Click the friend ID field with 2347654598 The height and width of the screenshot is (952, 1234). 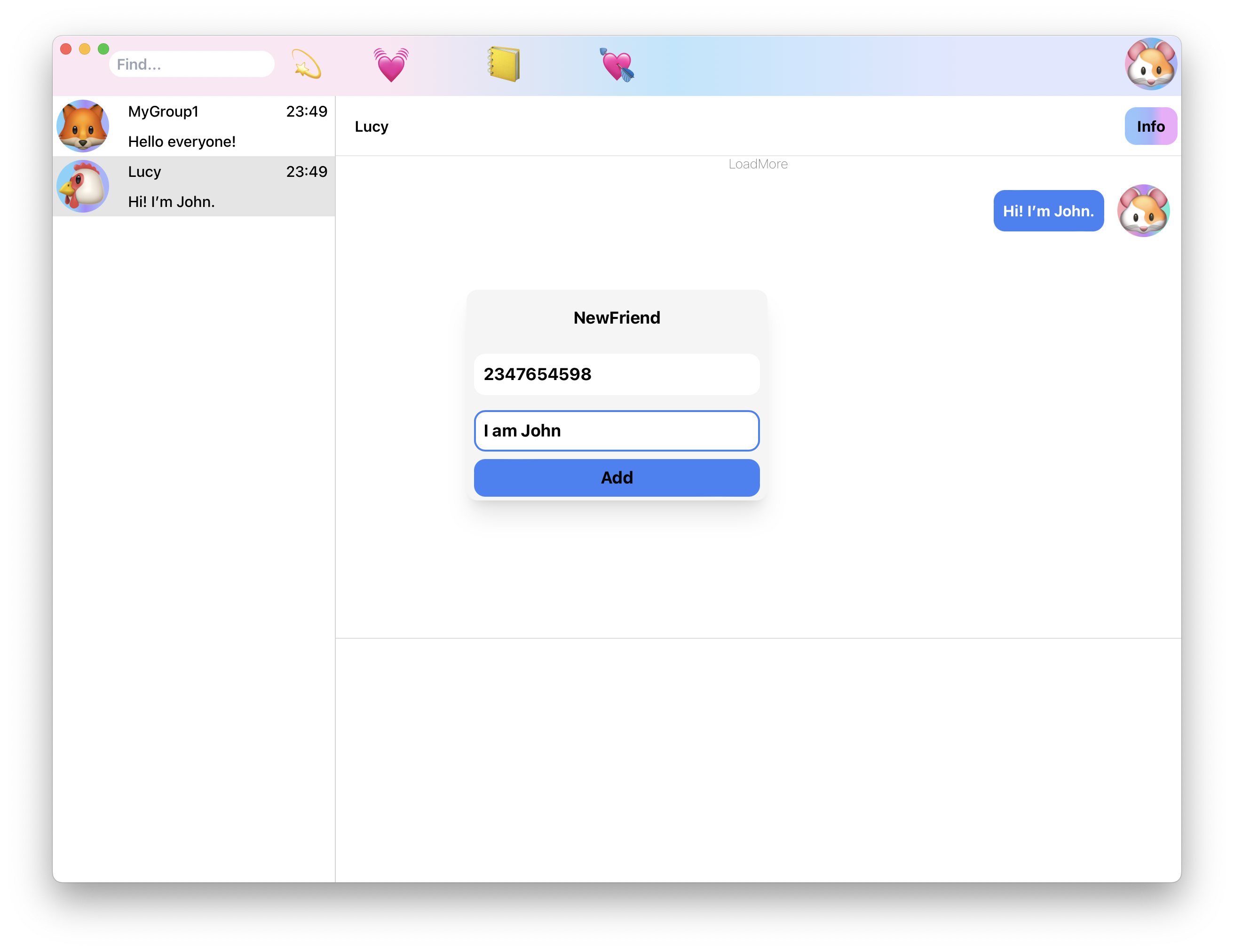click(x=617, y=374)
